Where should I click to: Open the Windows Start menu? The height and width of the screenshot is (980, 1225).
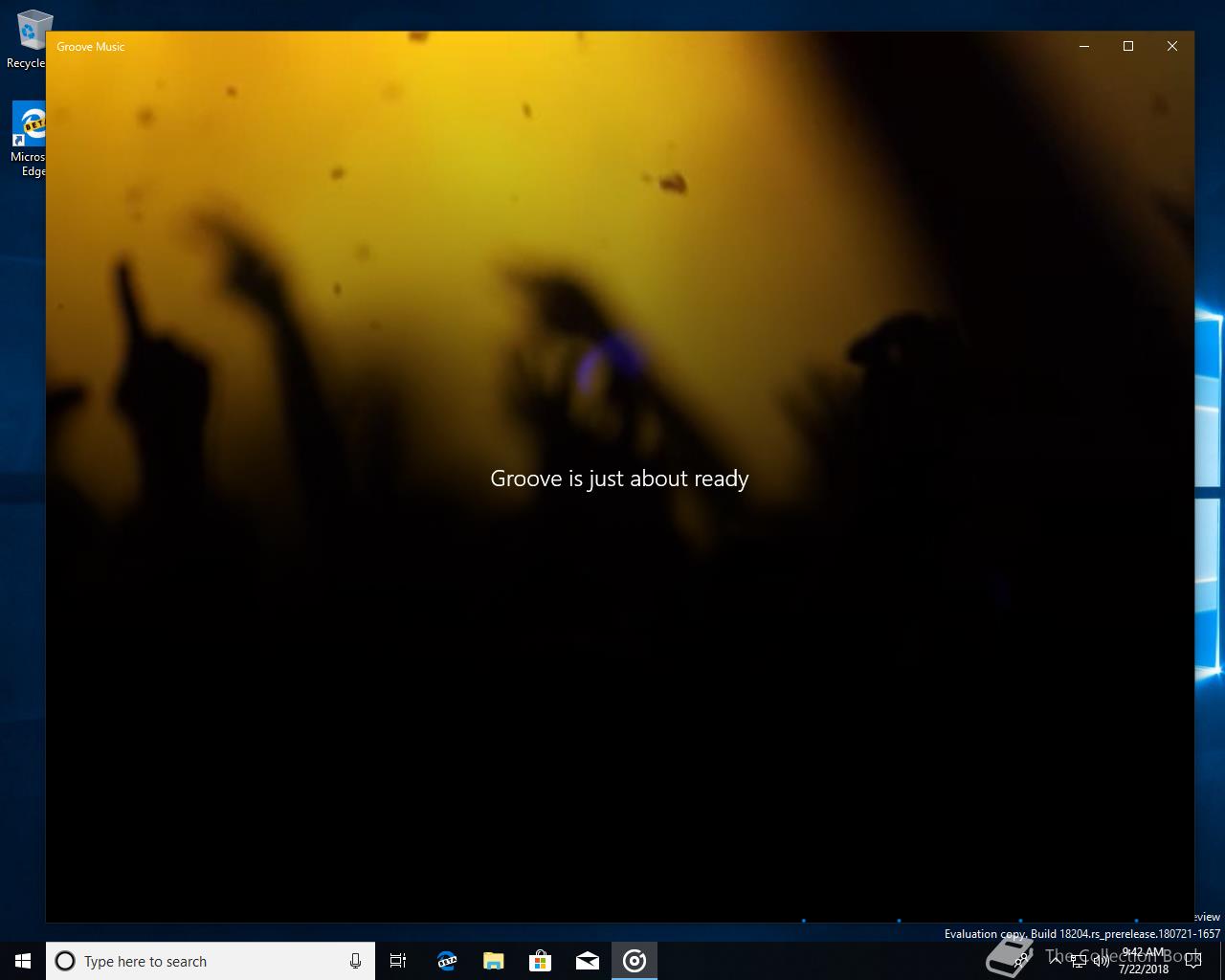click(x=23, y=961)
